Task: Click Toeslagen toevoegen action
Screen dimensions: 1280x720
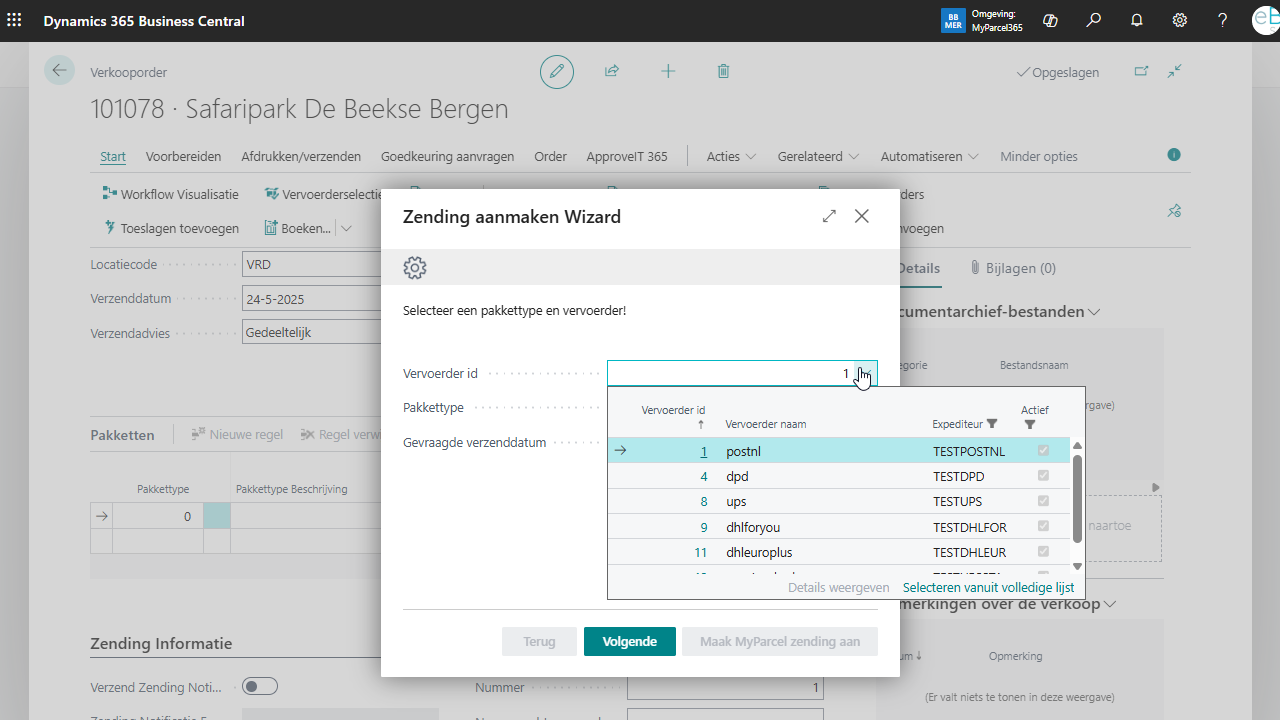Action: coord(171,228)
